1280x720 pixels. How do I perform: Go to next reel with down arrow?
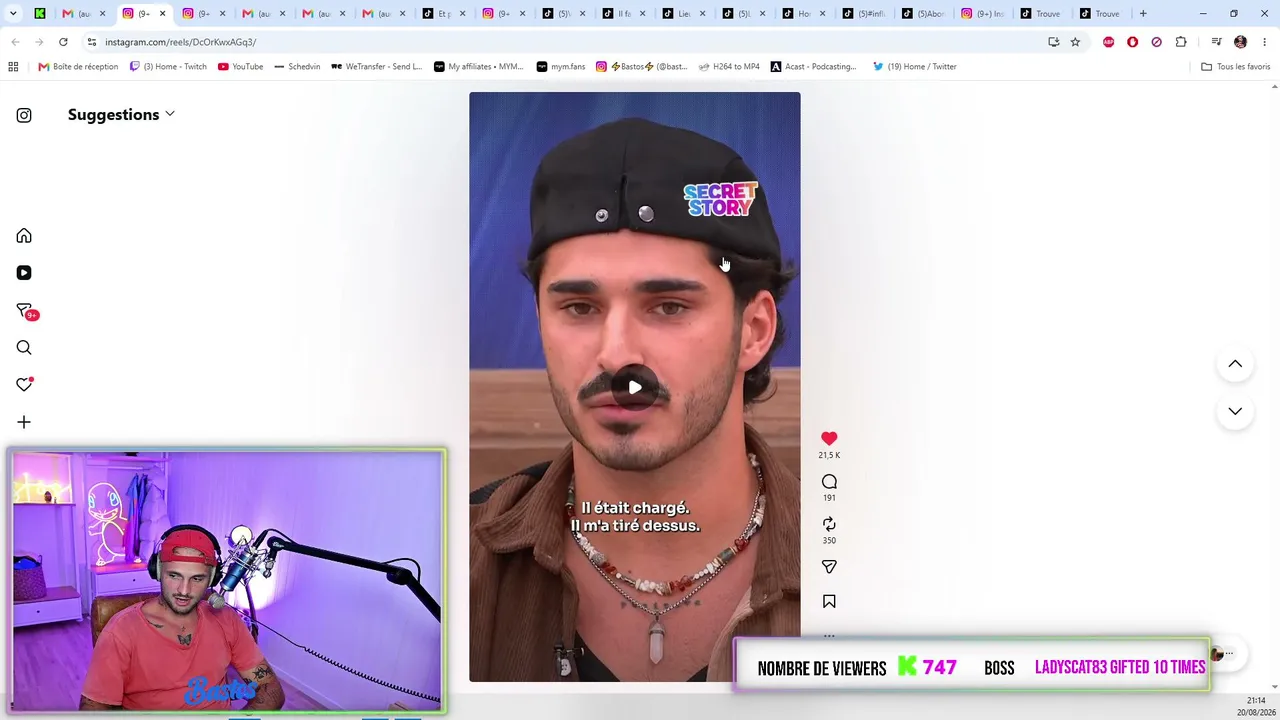[x=1235, y=411]
